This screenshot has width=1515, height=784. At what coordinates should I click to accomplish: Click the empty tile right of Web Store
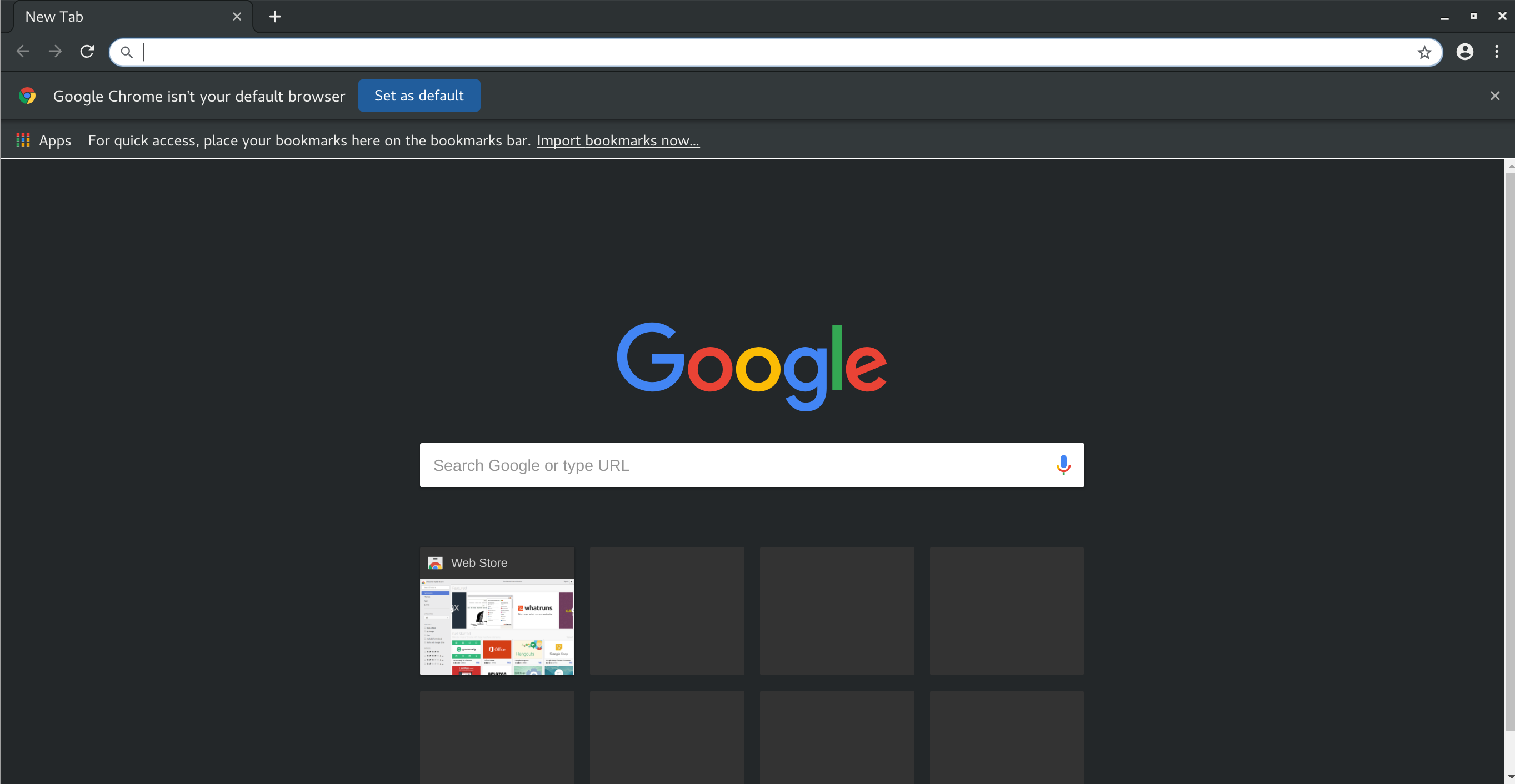[667, 611]
